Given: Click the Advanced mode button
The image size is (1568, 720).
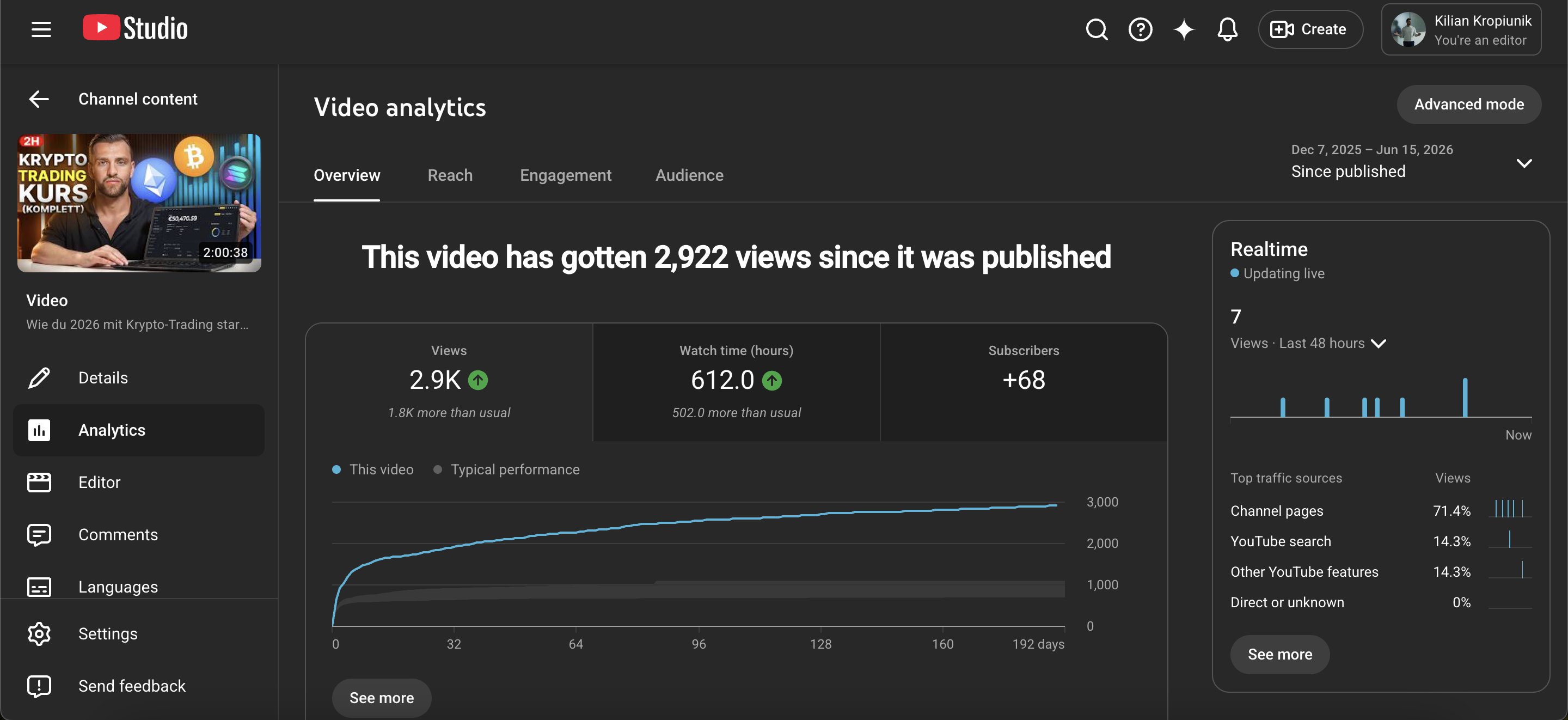Looking at the screenshot, I should click(1469, 104).
